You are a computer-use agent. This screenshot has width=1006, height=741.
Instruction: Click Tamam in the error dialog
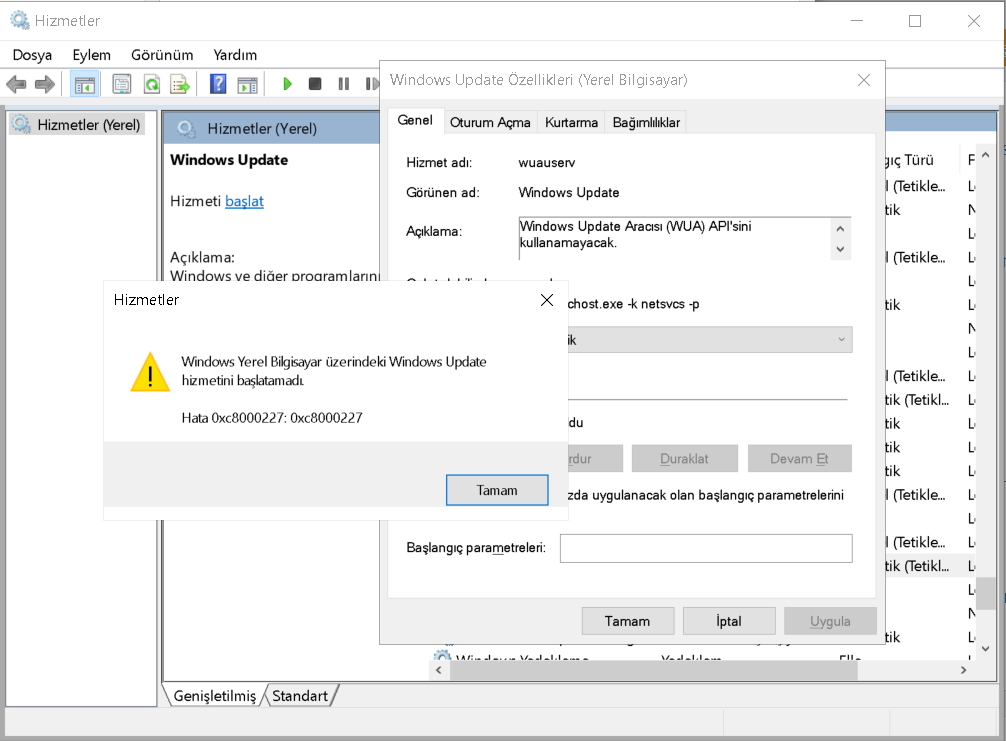coord(497,490)
